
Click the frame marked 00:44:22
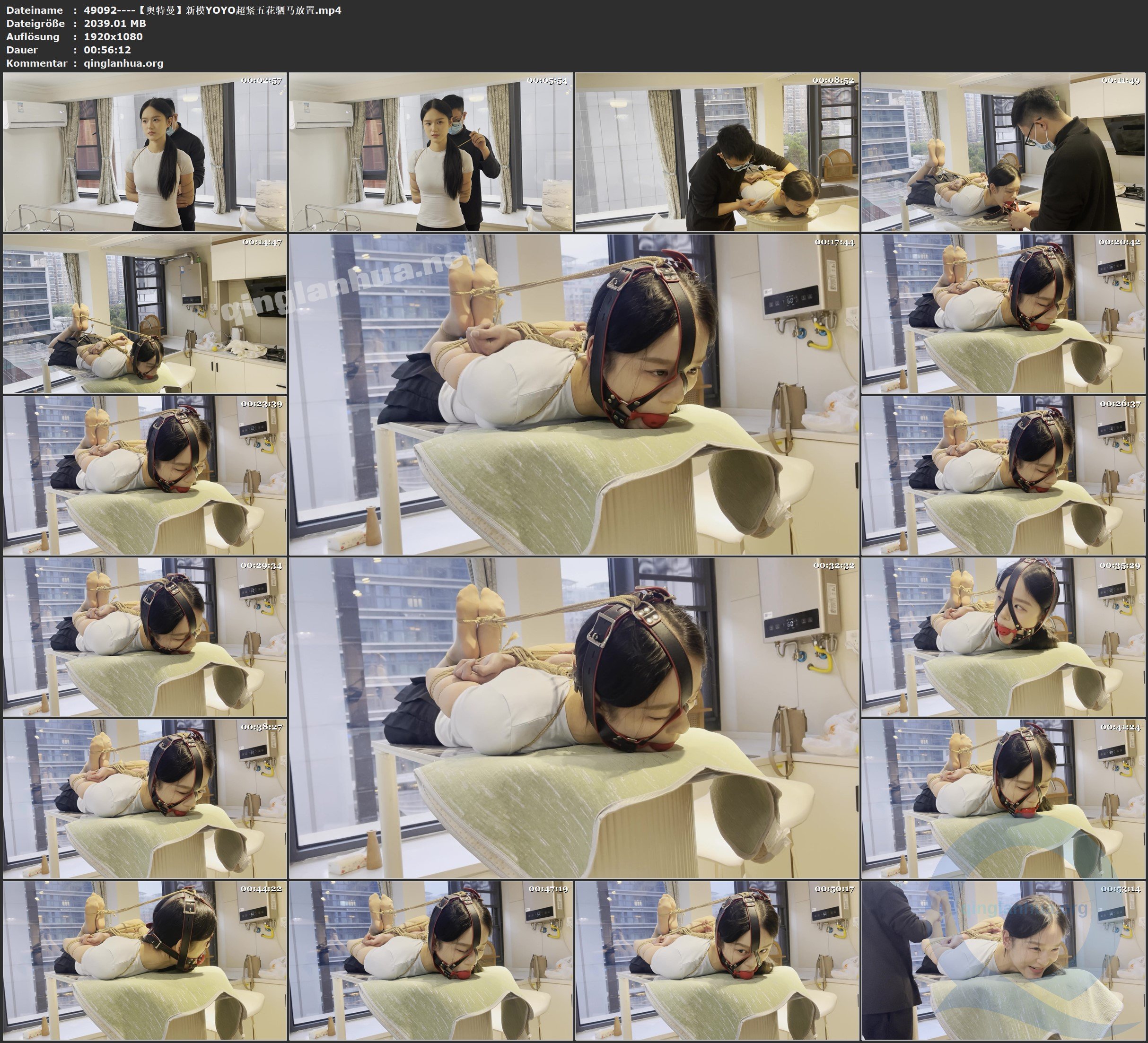145,960
